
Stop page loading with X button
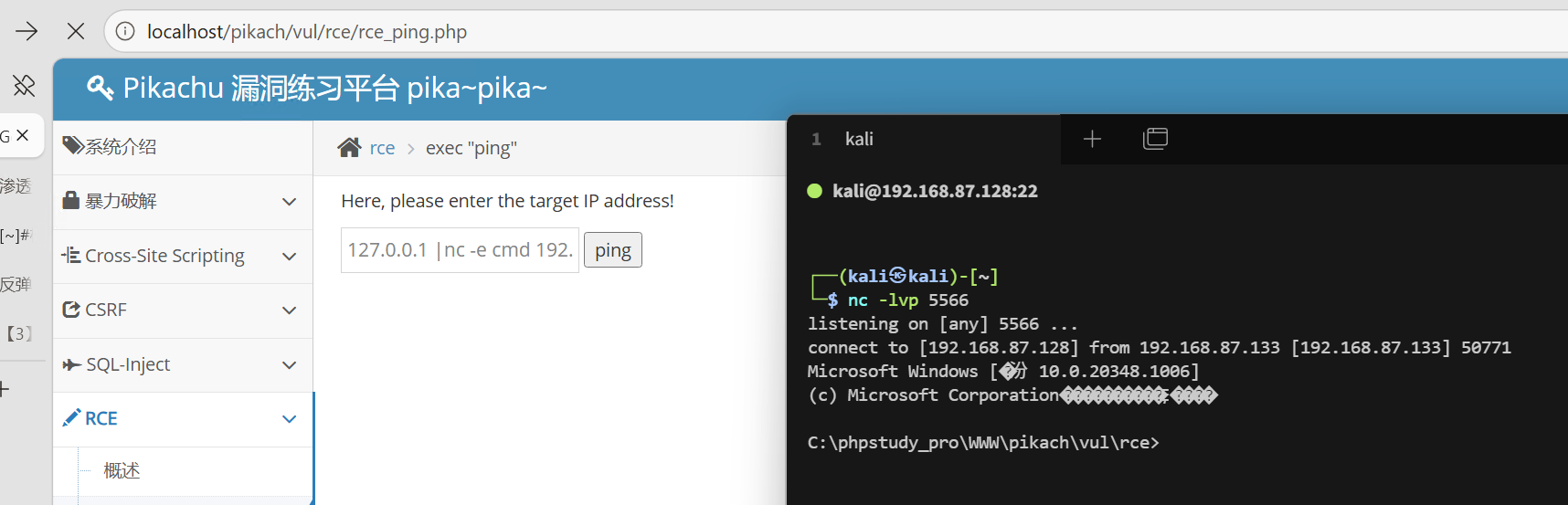[x=76, y=32]
